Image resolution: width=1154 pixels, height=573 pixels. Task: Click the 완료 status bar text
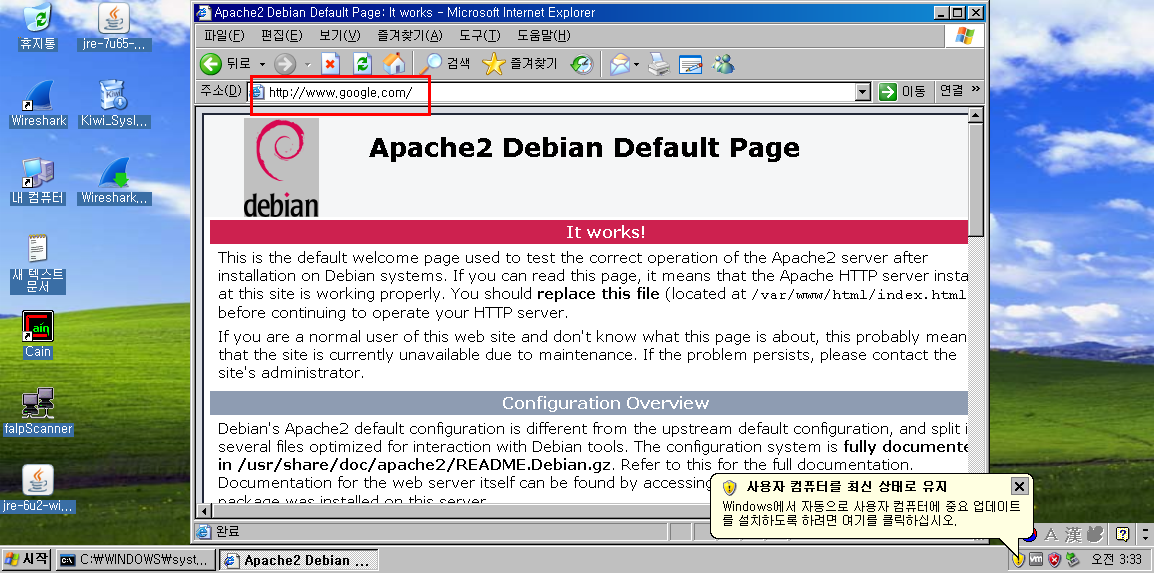pos(227,531)
